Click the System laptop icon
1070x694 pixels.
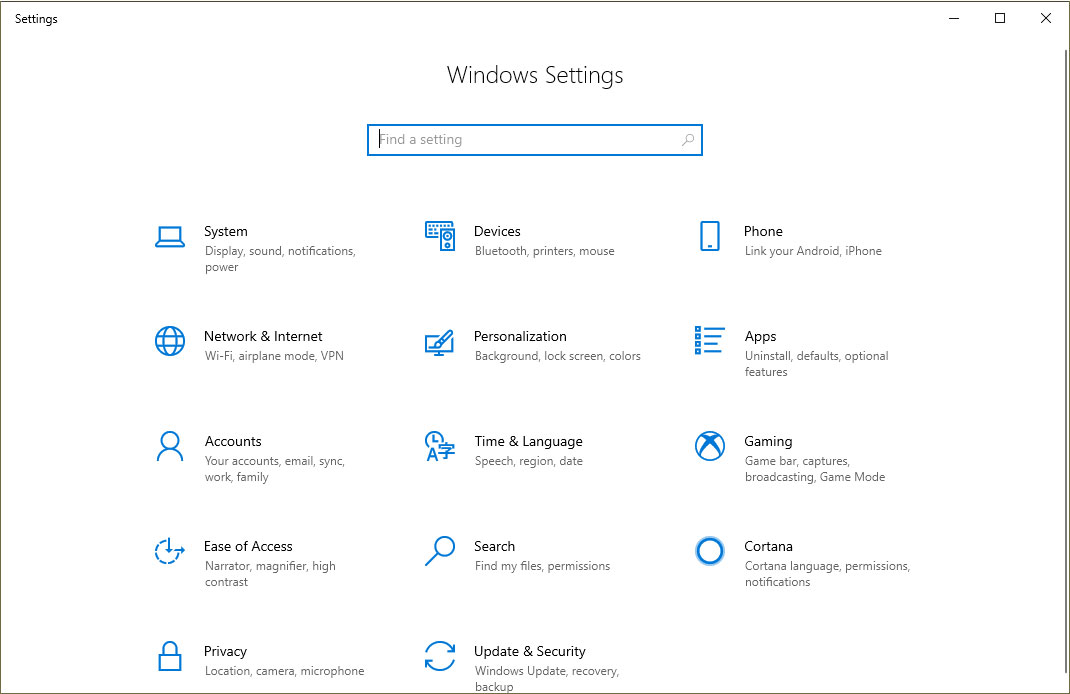(169, 236)
